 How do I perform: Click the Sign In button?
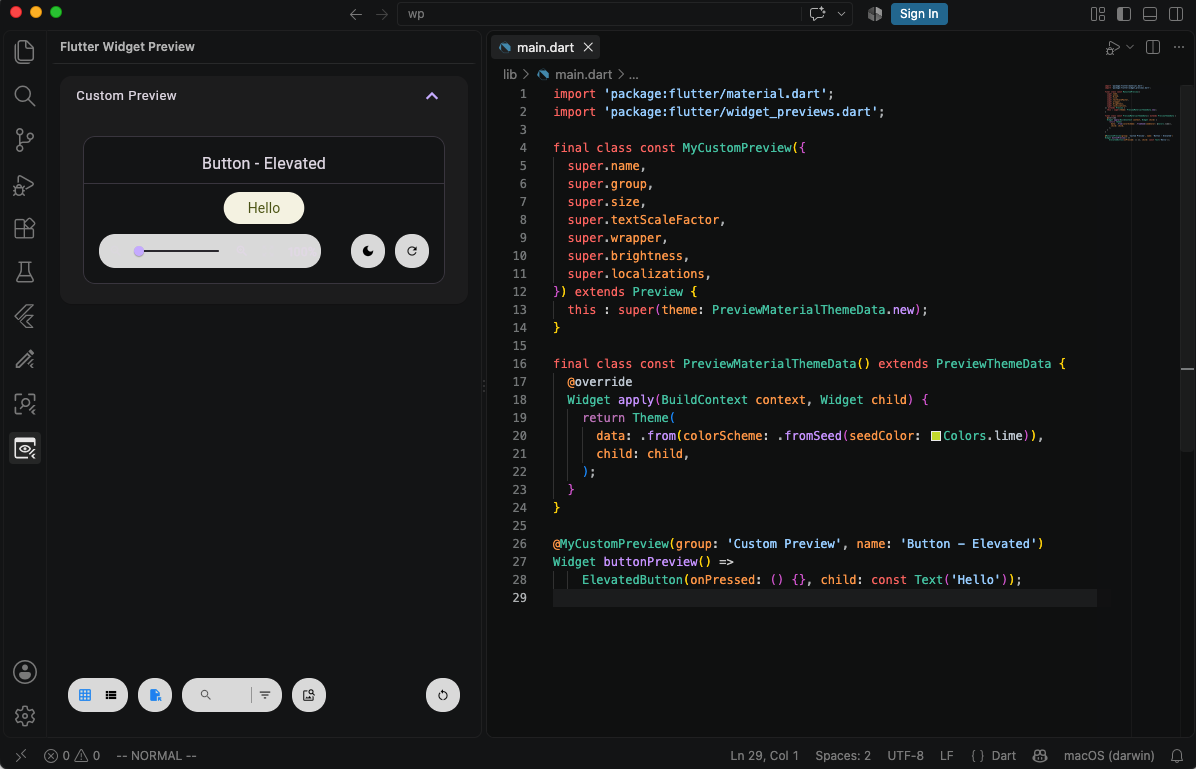click(x=919, y=14)
